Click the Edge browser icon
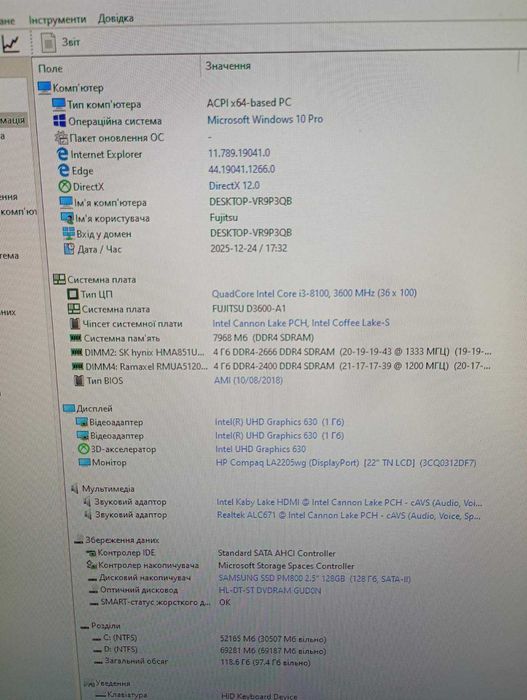 pyautogui.click(x=64, y=170)
